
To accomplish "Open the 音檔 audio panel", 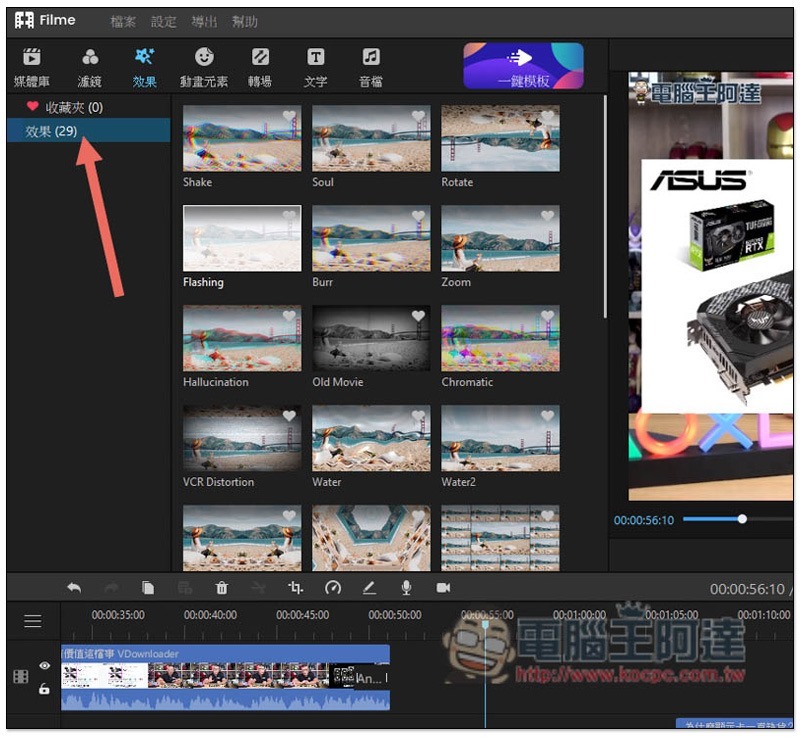I will tap(371, 67).
